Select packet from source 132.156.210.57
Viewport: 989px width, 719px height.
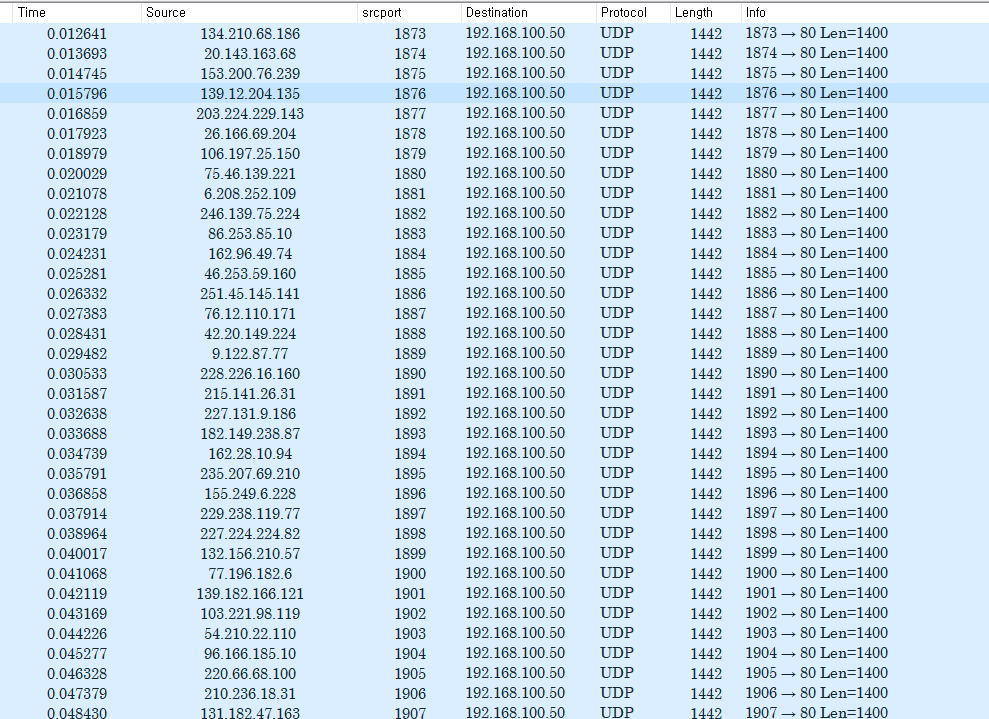tap(494, 553)
